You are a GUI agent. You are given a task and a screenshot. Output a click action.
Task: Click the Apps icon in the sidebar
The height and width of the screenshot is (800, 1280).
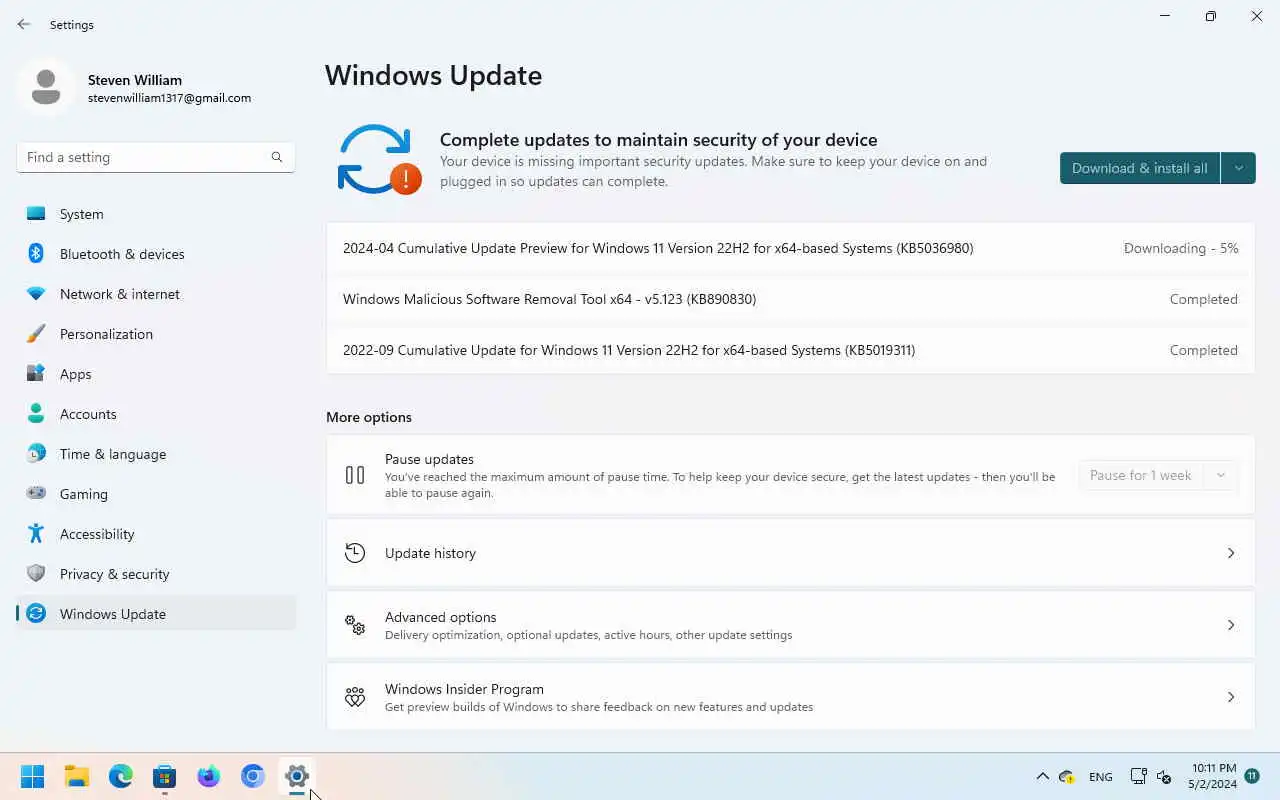click(36, 374)
